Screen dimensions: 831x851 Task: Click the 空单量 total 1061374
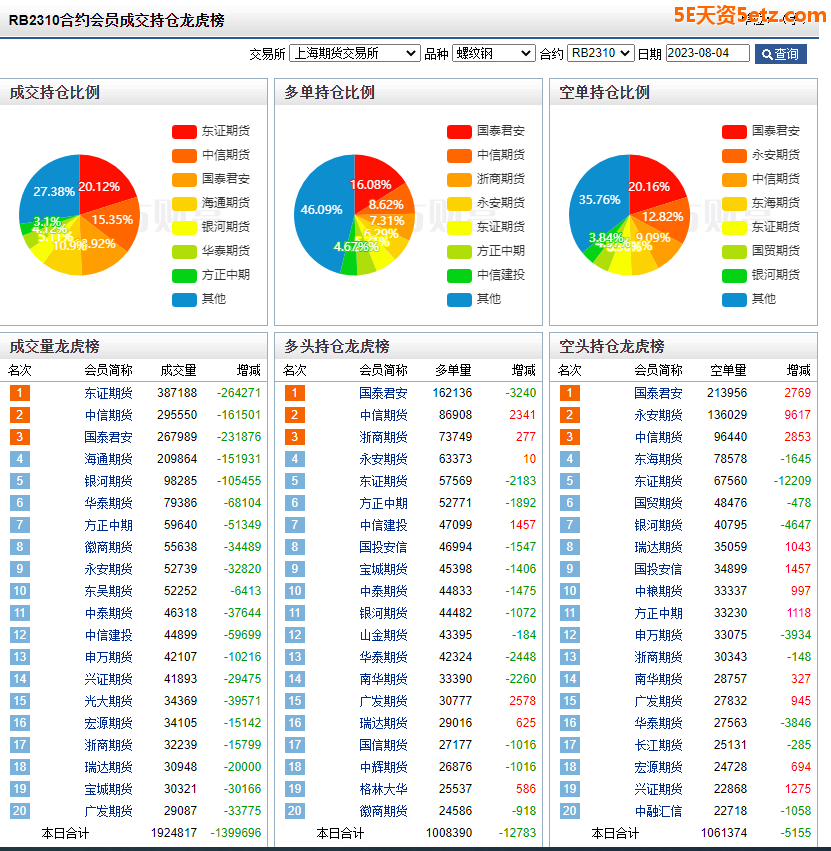point(724,833)
